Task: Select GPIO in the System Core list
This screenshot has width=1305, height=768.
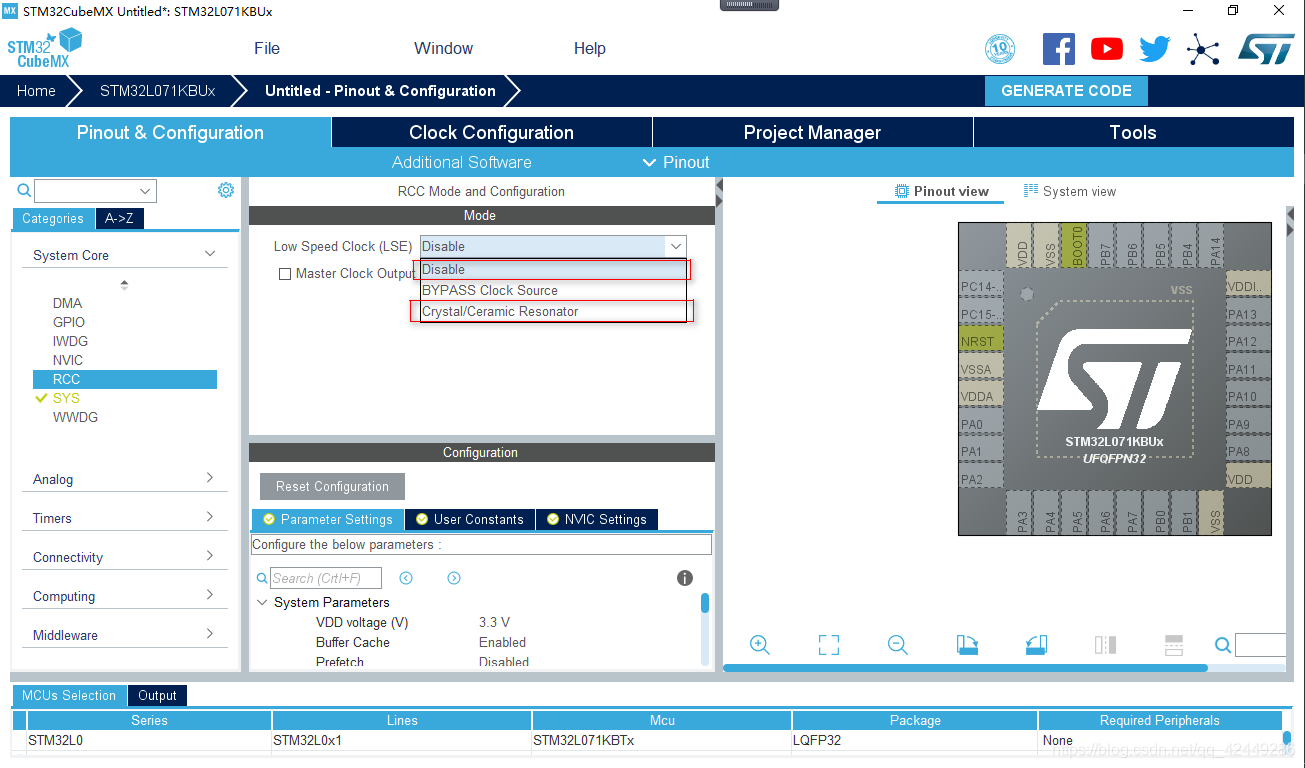Action: pyautogui.click(x=69, y=322)
